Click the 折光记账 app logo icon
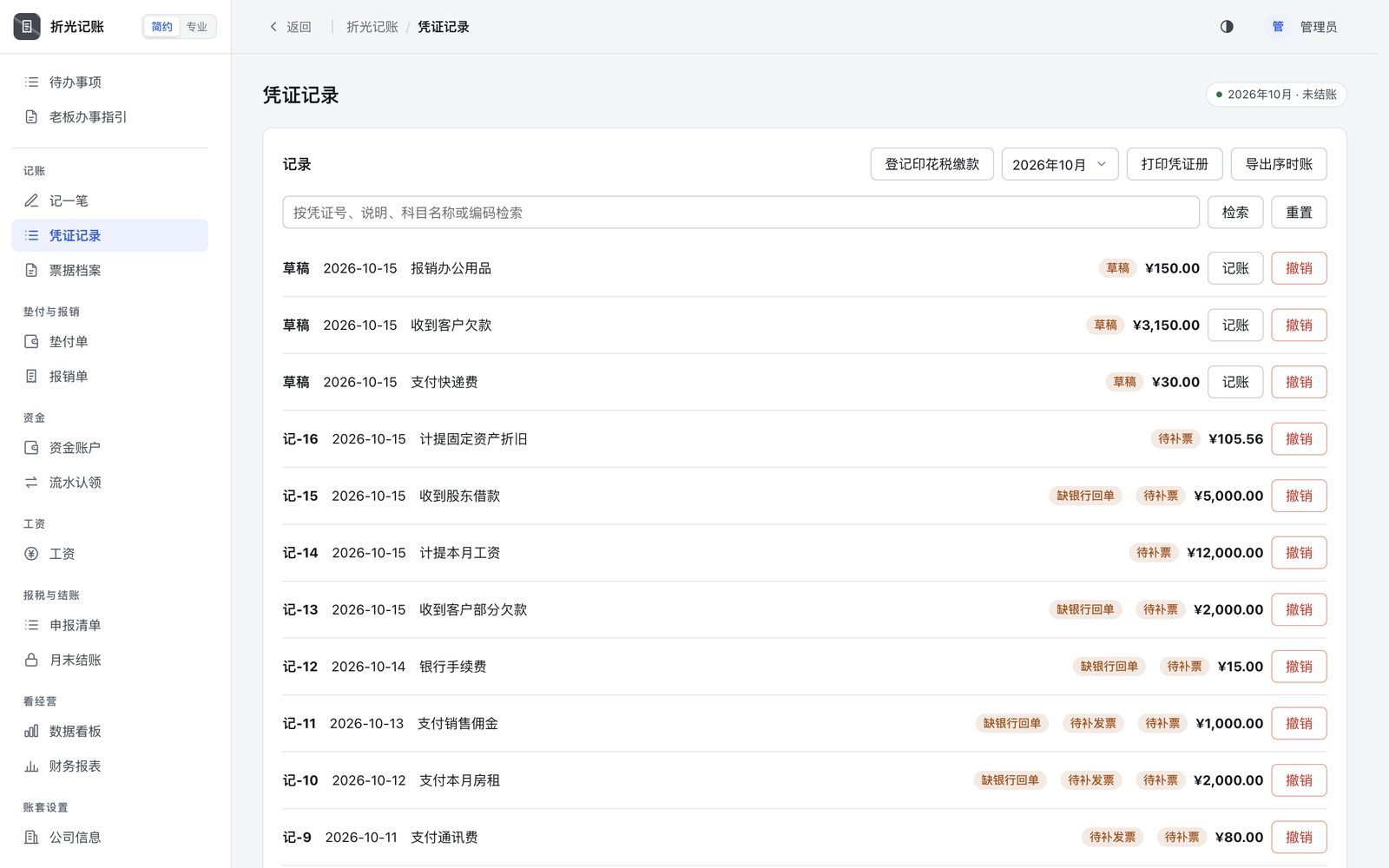The image size is (1389, 868). [x=27, y=27]
